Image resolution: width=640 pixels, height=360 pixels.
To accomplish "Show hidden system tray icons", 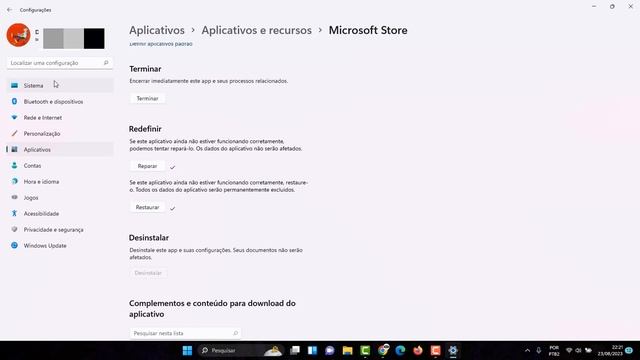I will coord(527,351).
